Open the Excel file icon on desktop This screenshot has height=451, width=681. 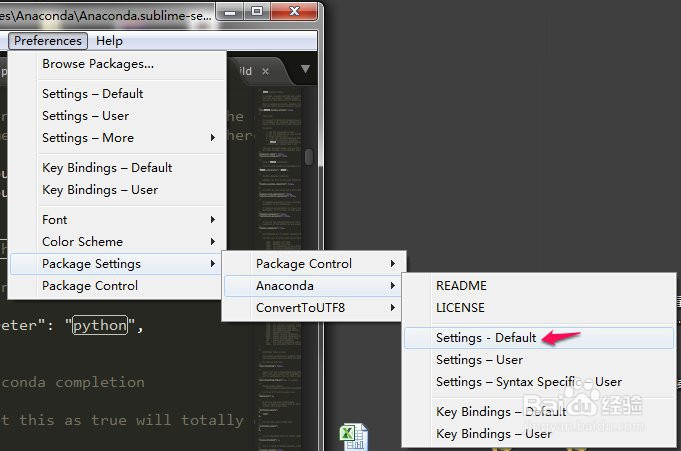[x=354, y=437]
